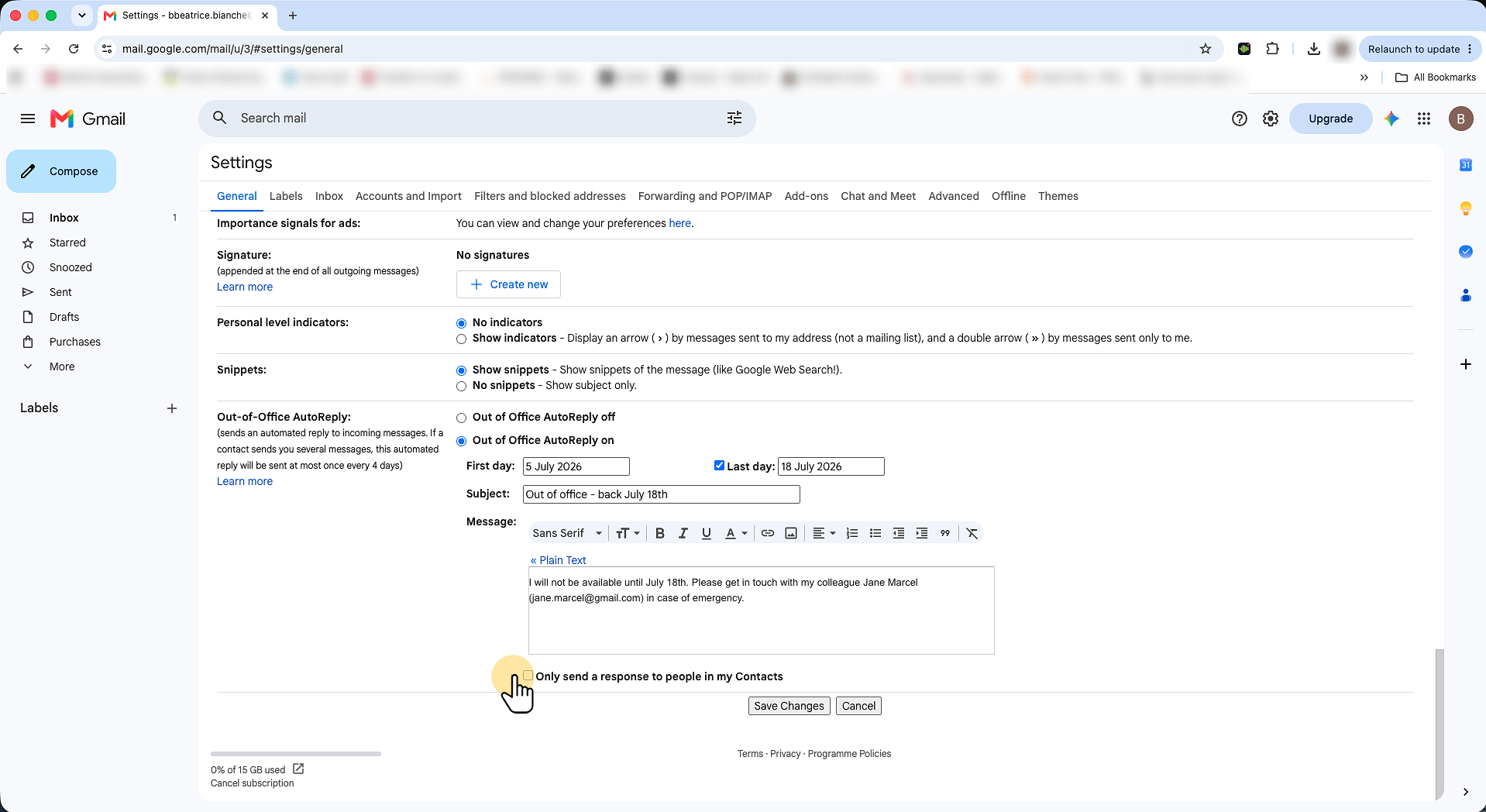Screen dimensions: 1486x812
Task: Open the Support help icon
Action: click(x=1239, y=119)
